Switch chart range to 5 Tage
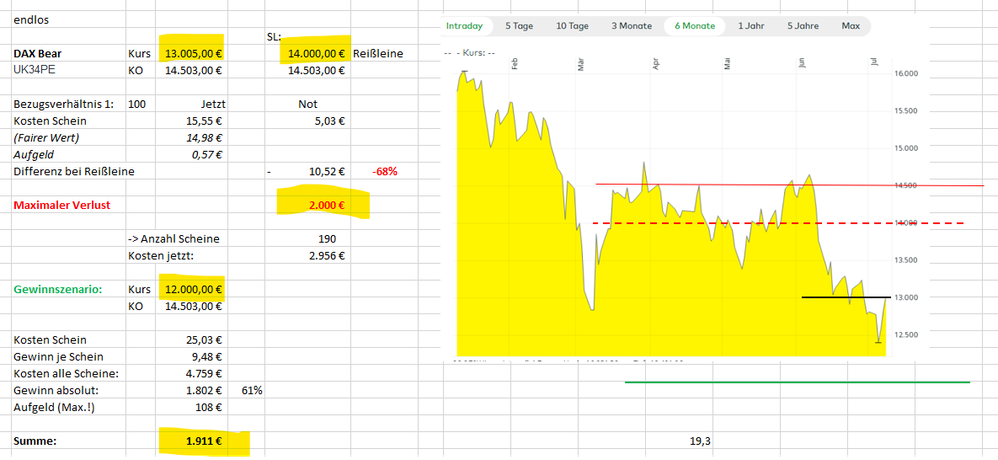The width and height of the screenshot is (998, 460). click(x=520, y=26)
